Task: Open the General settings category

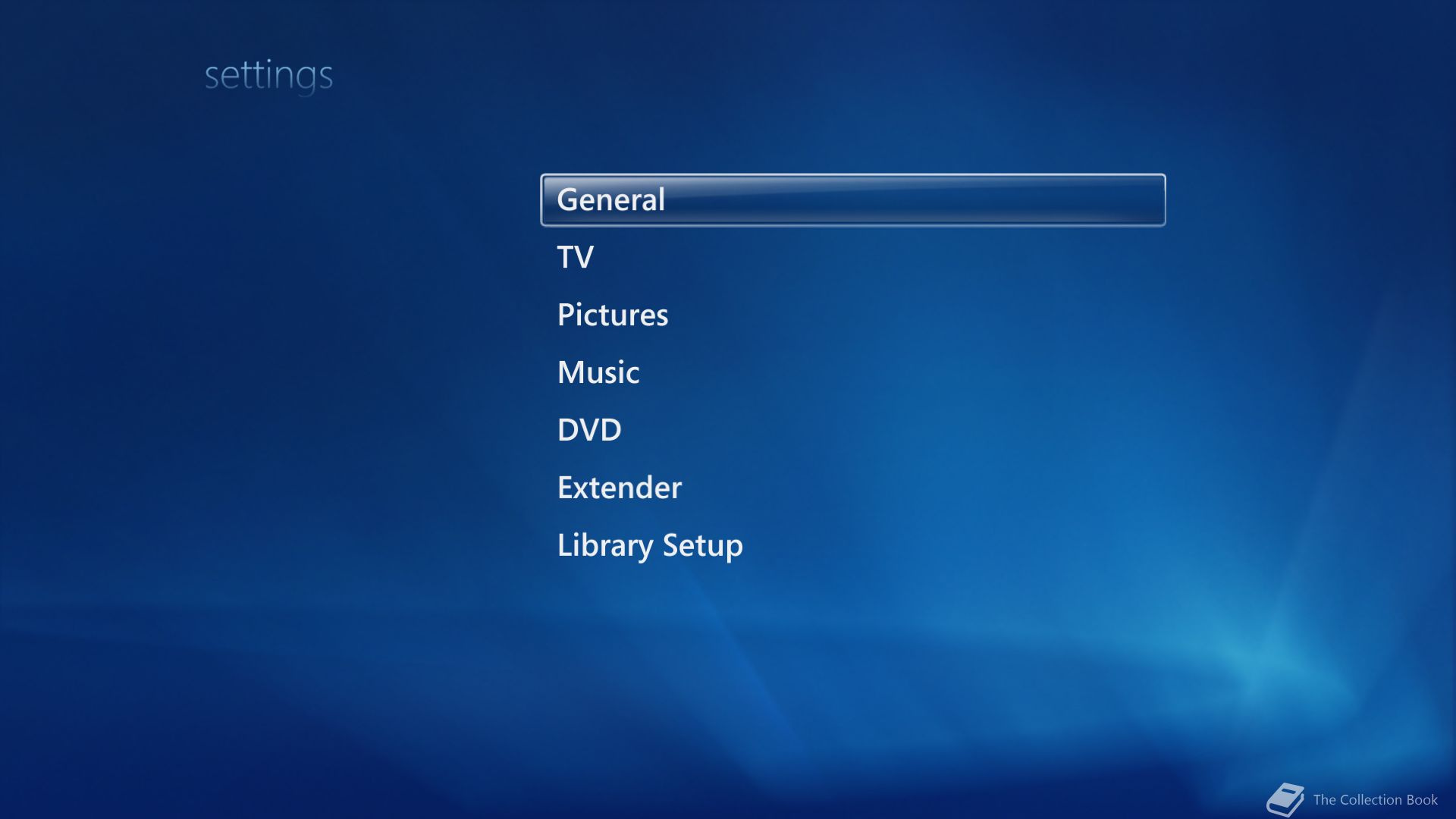Action: pyautogui.click(x=852, y=200)
